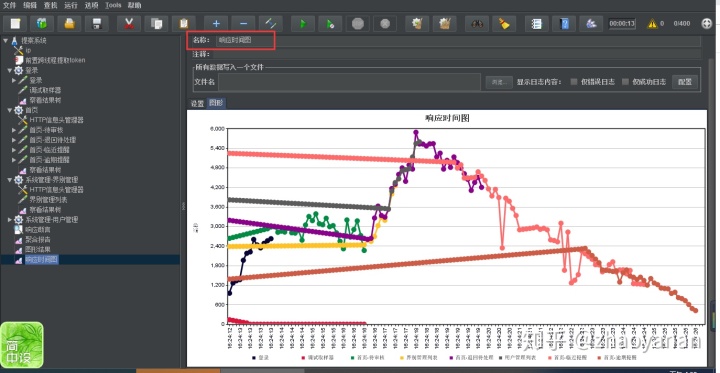This screenshot has width=720, height=373.
Task: Click the New test plan icon
Action: [x=15, y=23]
